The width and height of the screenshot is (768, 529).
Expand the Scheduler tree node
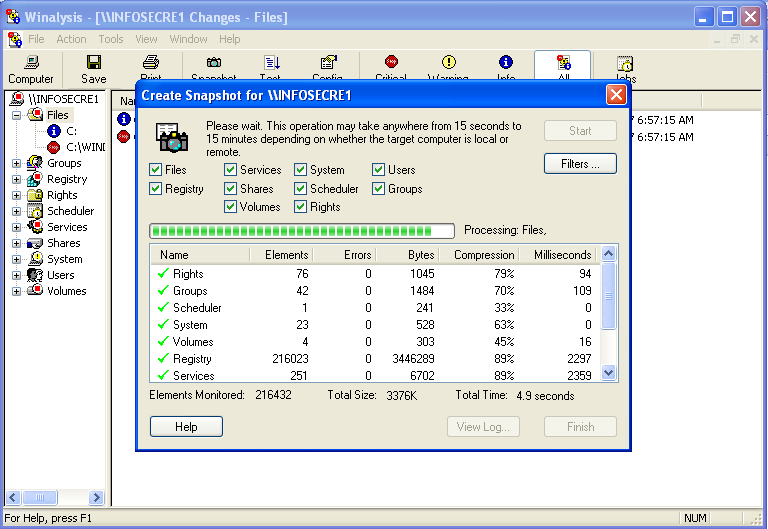[x=16, y=212]
